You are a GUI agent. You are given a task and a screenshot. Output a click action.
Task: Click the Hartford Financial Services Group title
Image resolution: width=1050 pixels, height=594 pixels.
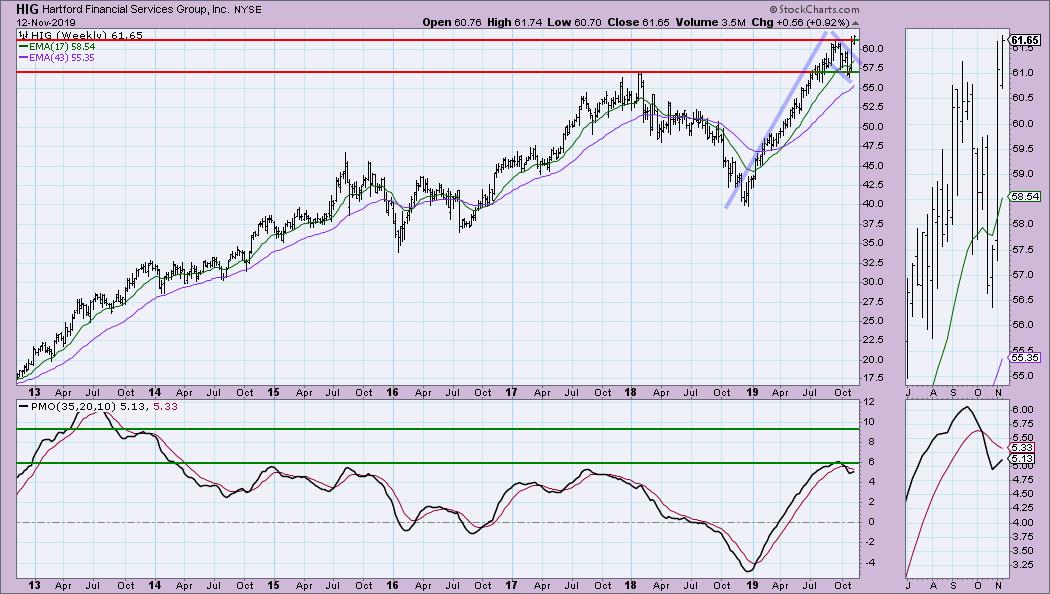(138, 9)
